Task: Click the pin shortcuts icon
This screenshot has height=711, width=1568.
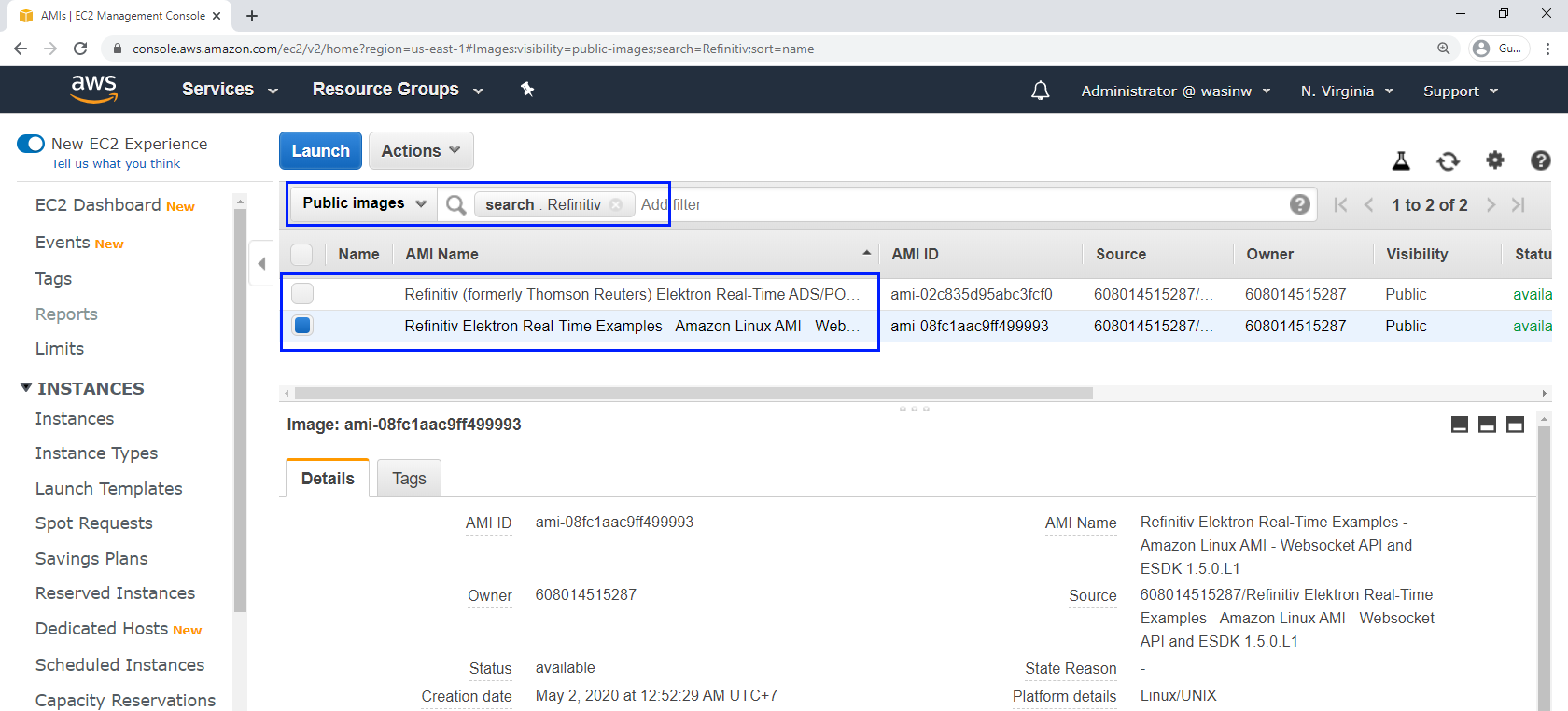Action: pyautogui.click(x=527, y=89)
